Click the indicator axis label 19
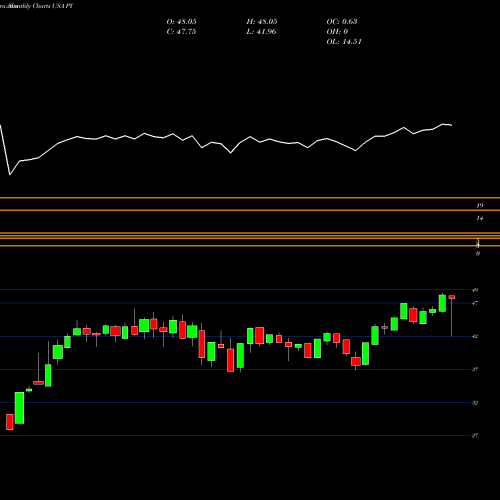The height and width of the screenshot is (500, 500). pyautogui.click(x=480, y=206)
